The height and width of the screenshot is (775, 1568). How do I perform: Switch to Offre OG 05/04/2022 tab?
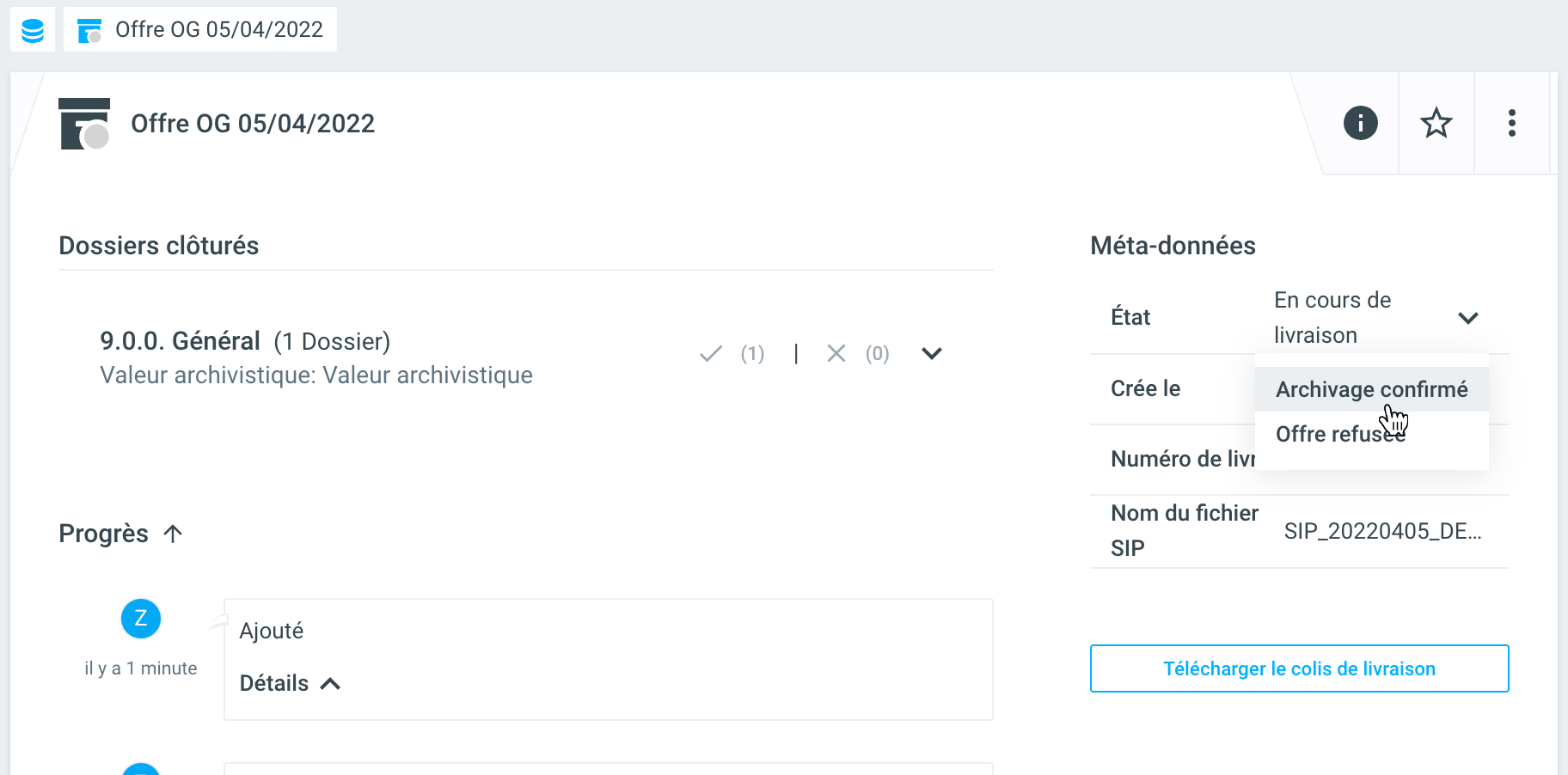200,30
